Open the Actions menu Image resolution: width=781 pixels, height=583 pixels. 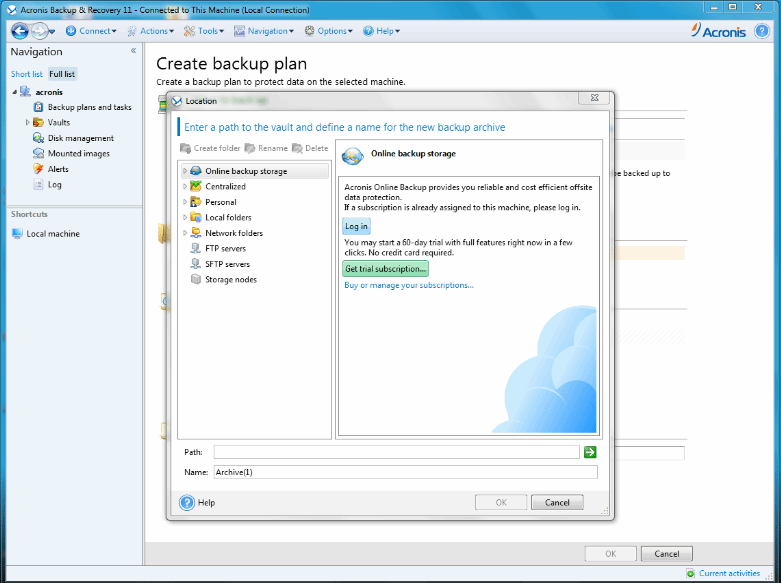tap(150, 31)
